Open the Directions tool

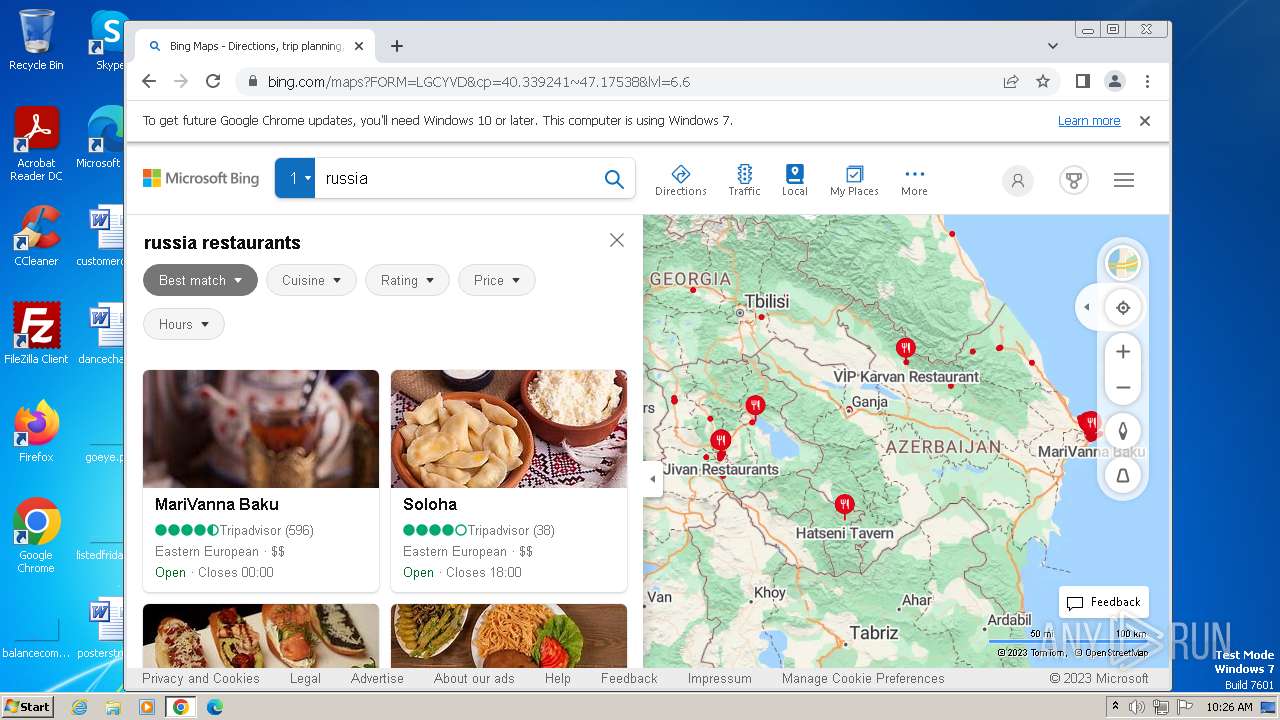pyautogui.click(x=681, y=180)
